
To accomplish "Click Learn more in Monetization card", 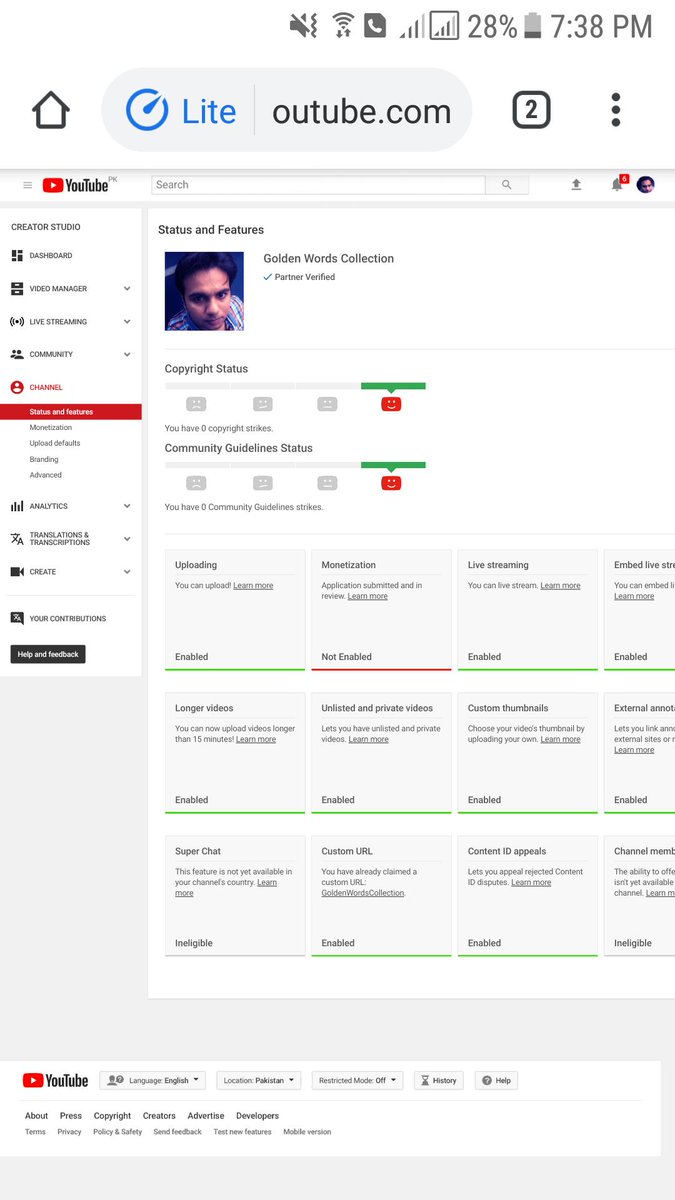I will [x=368, y=596].
